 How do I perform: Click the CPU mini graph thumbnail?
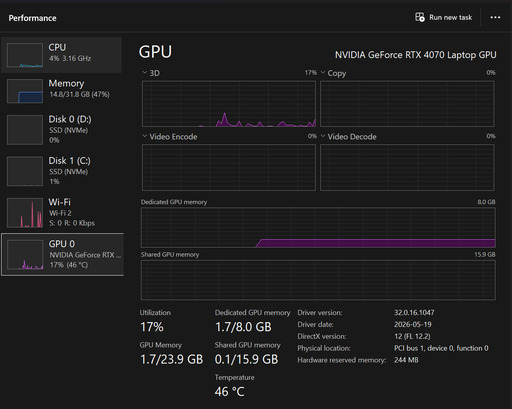(x=25, y=55)
